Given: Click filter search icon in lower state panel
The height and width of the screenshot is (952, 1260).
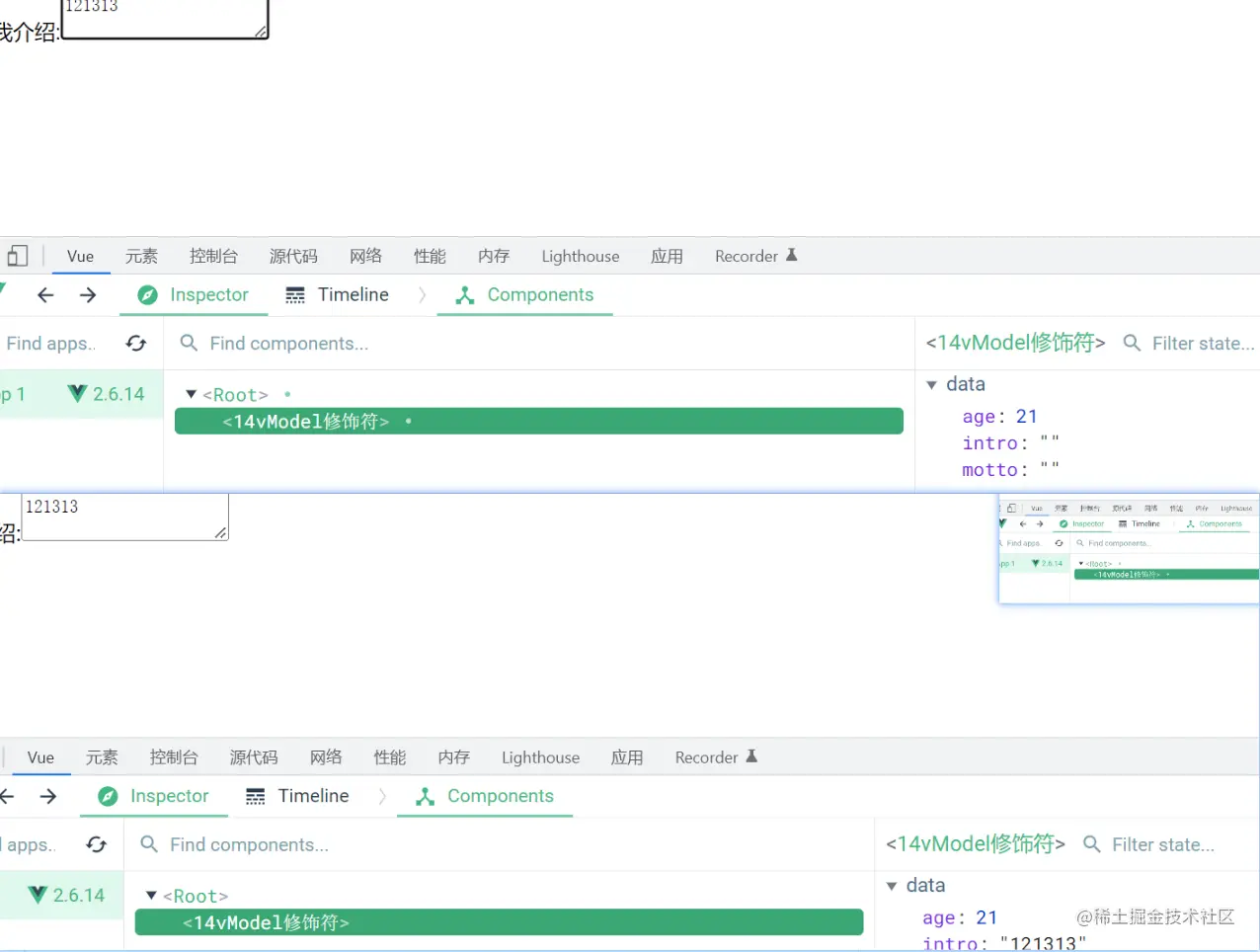Looking at the screenshot, I should point(1092,845).
